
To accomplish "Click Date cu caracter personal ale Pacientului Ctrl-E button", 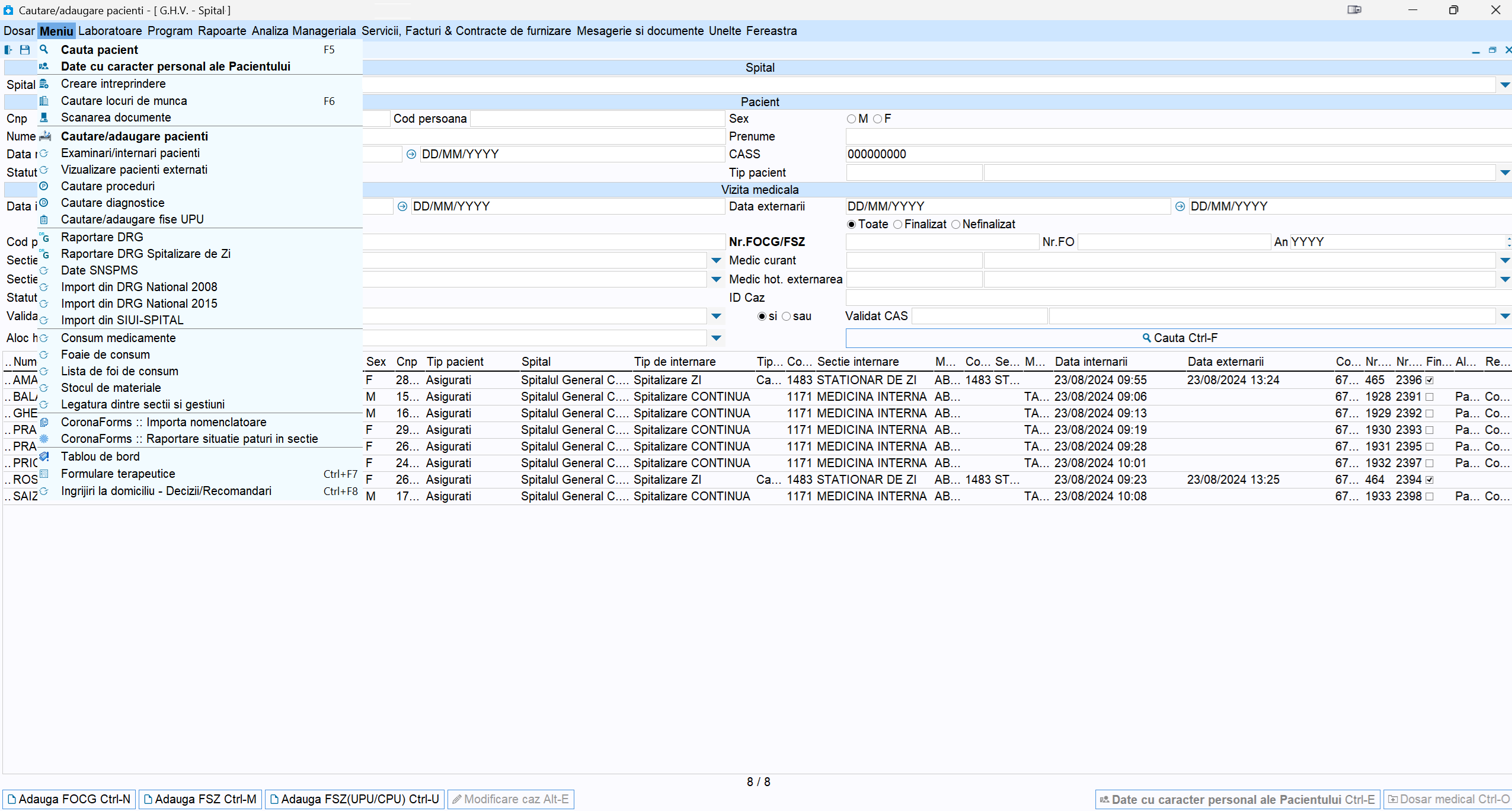I will pos(1238,800).
